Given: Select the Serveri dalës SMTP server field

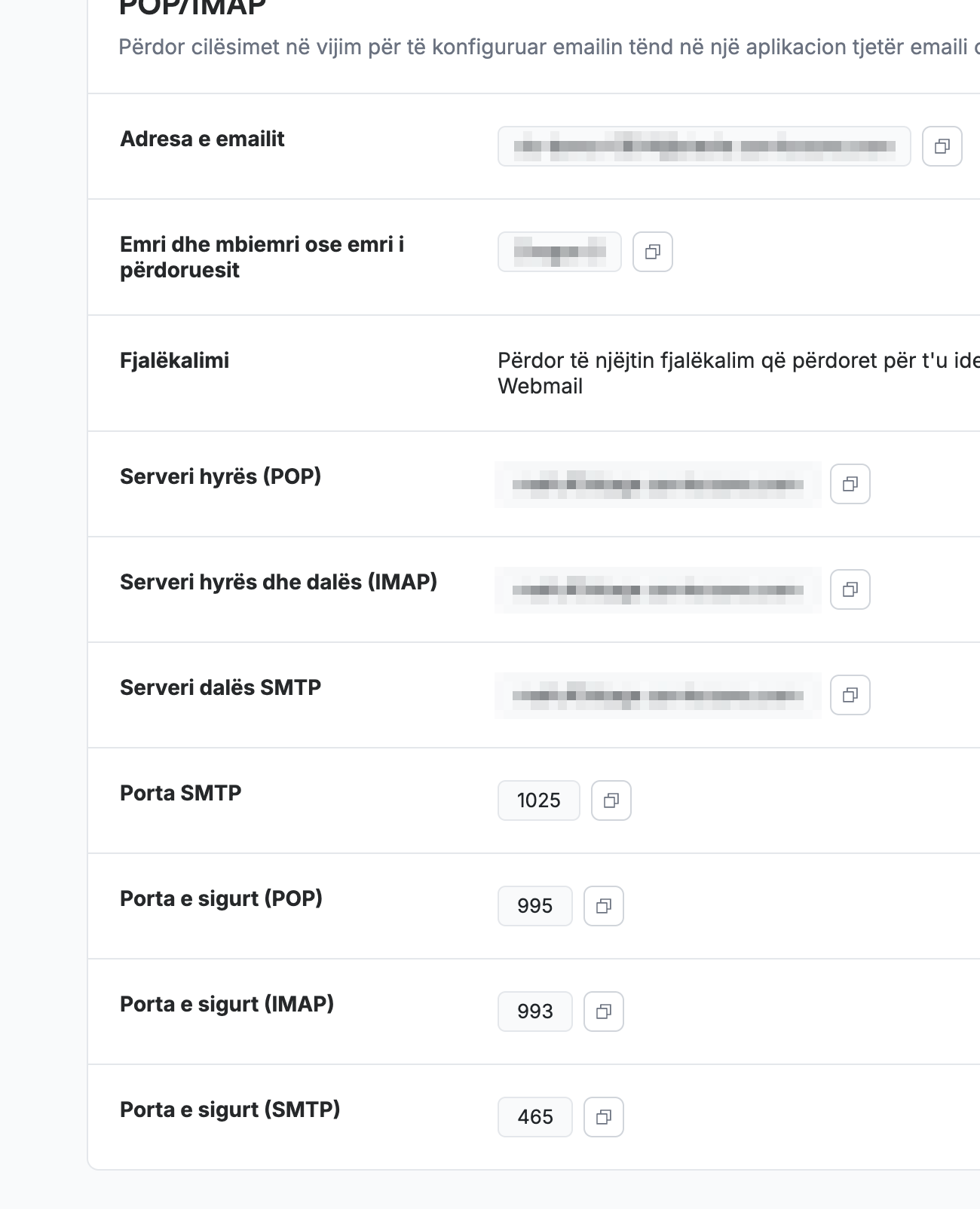Looking at the screenshot, I should tap(658, 695).
